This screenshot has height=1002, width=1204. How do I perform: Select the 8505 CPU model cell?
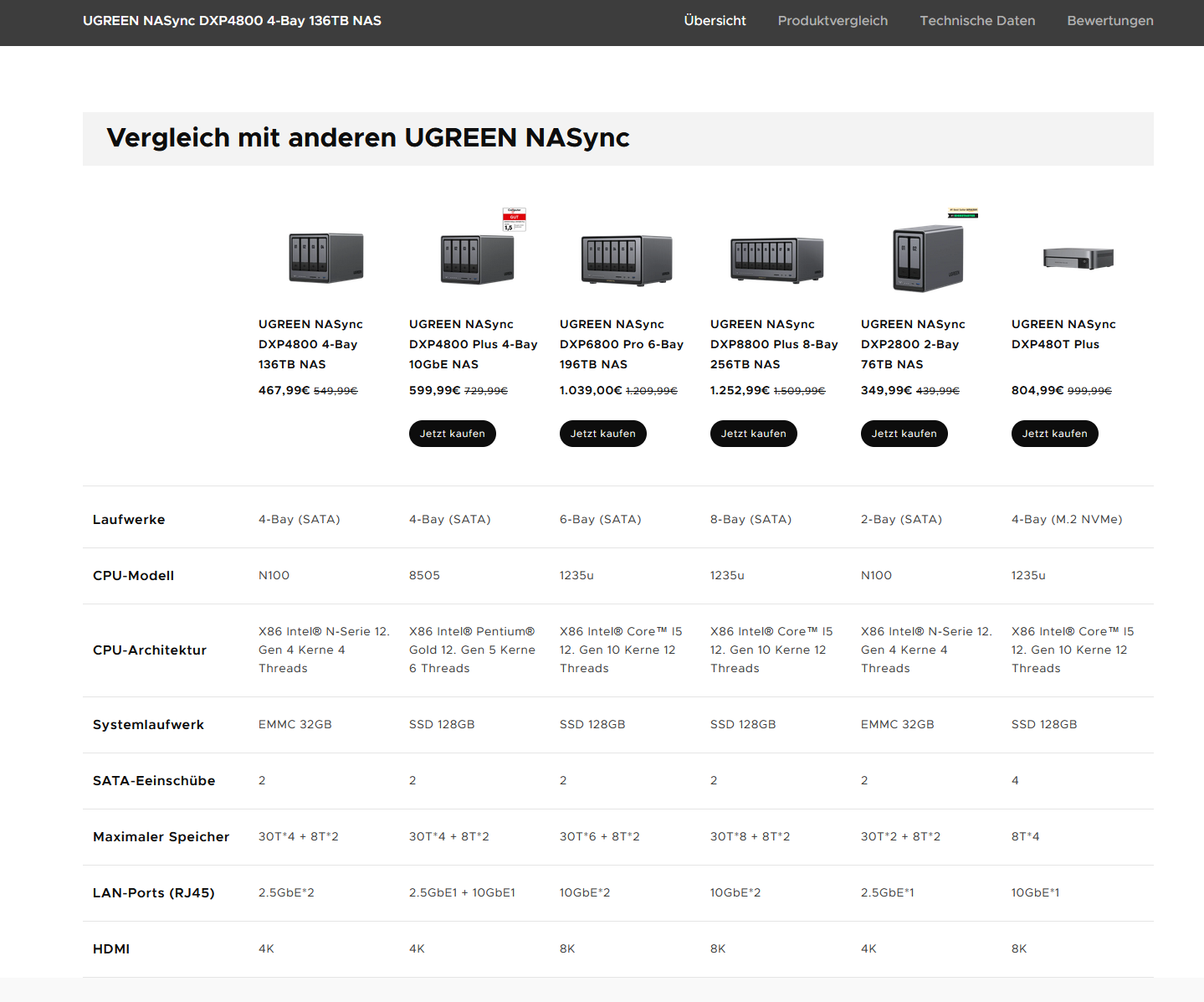424,576
